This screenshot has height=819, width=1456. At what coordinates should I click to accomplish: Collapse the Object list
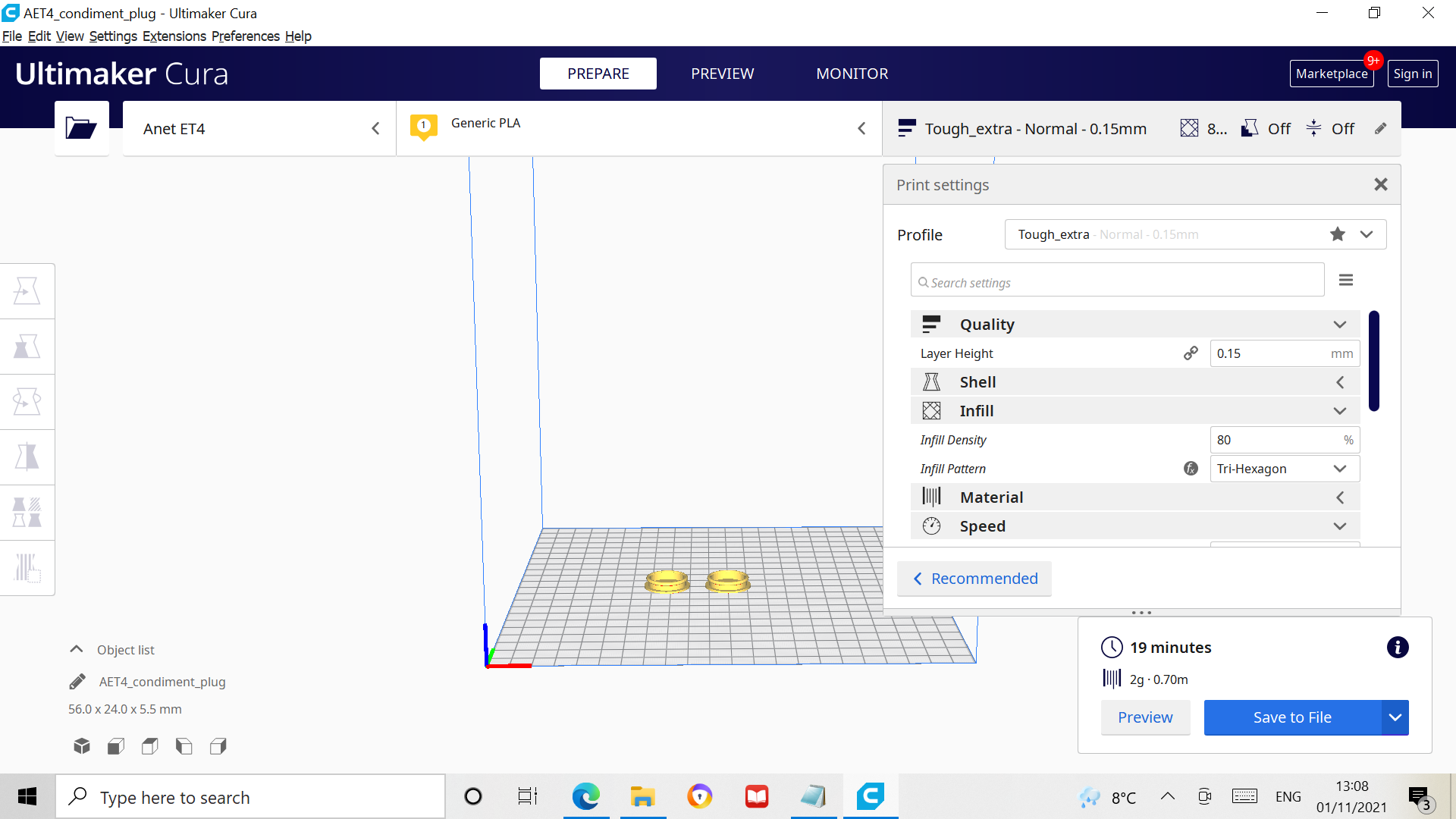77,650
